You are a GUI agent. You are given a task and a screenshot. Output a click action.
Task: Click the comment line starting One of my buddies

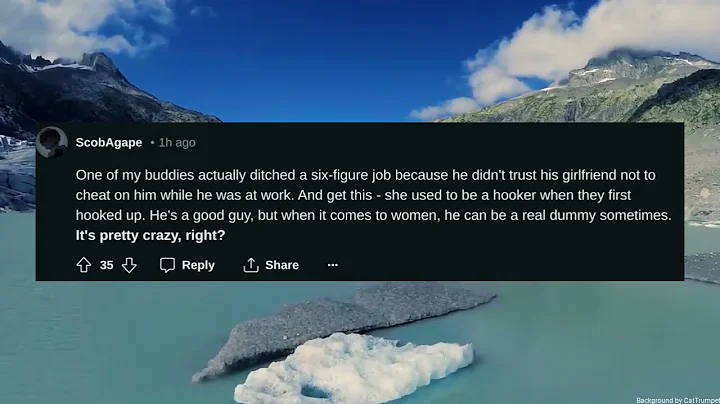(366, 175)
